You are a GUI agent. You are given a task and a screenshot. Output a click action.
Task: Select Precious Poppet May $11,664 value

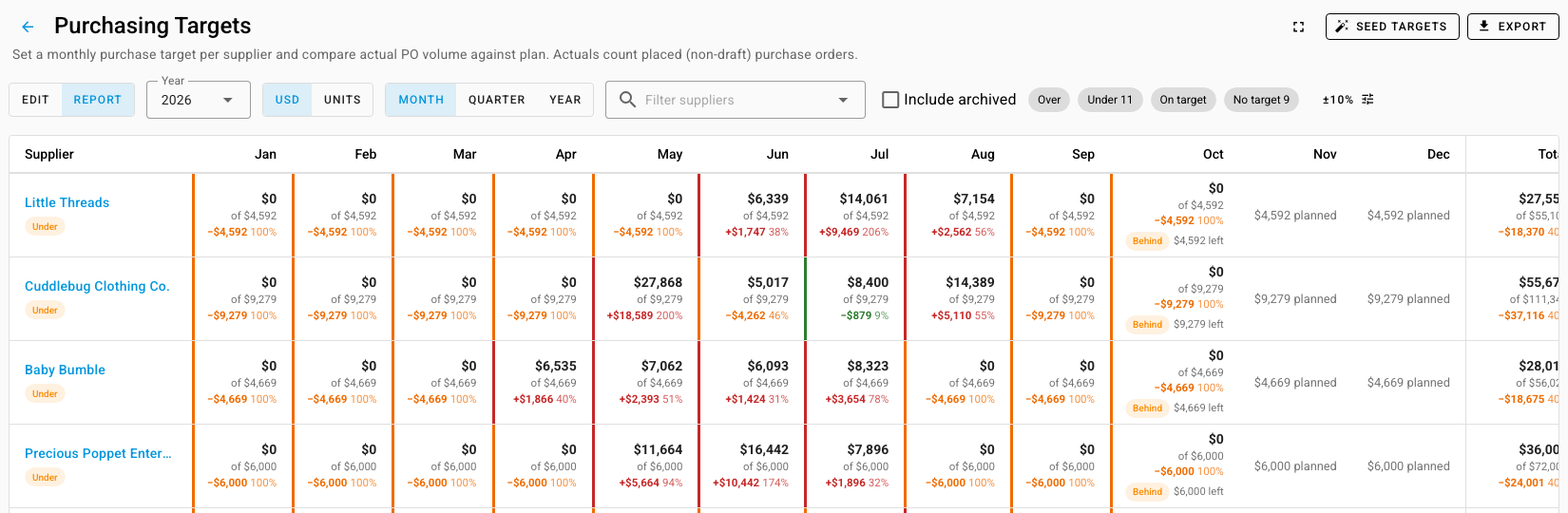658,449
